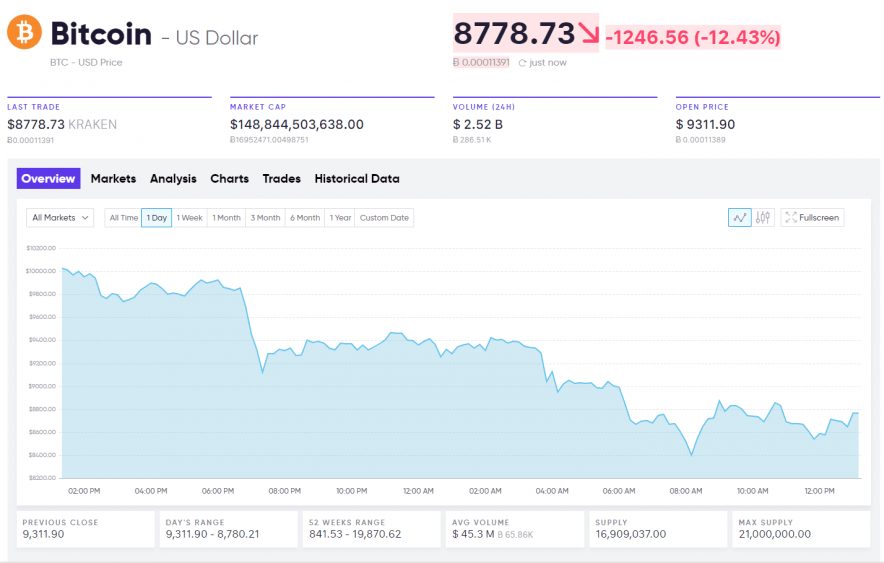Viewport: 884px width, 563px height.
Task: Open the Fullscreen chart view
Action: pyautogui.click(x=812, y=217)
